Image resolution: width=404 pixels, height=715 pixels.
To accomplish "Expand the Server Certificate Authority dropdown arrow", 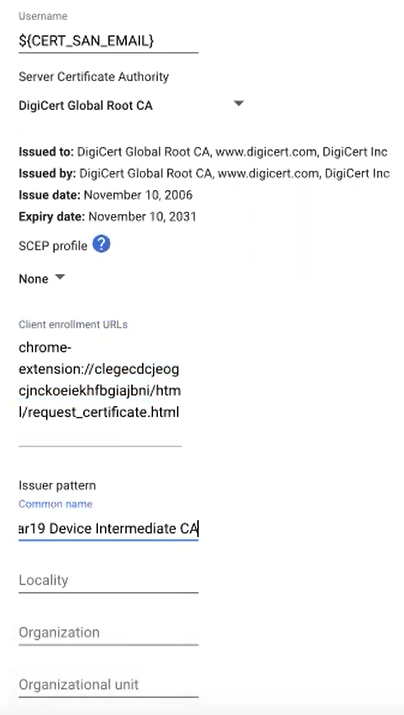I will coord(238,104).
